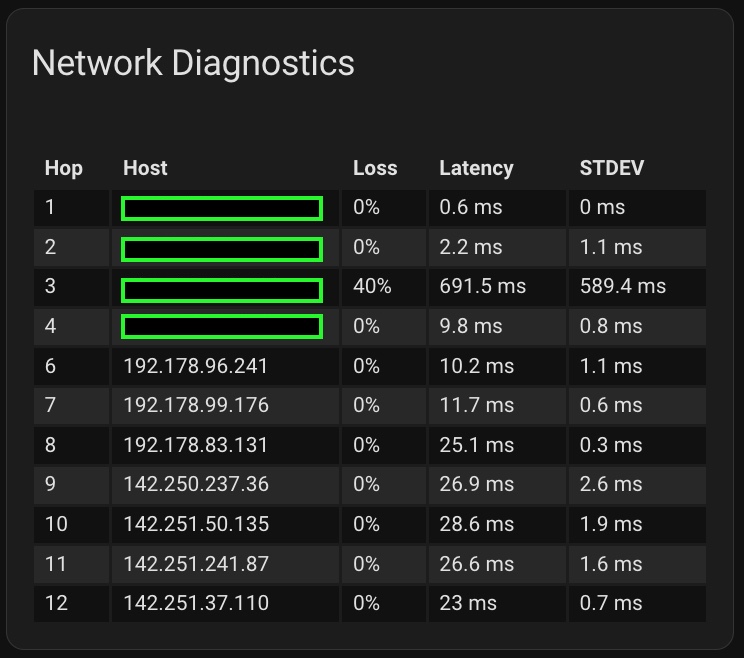Image resolution: width=744 pixels, height=658 pixels.
Task: Click the Host column header
Action: coord(145,168)
